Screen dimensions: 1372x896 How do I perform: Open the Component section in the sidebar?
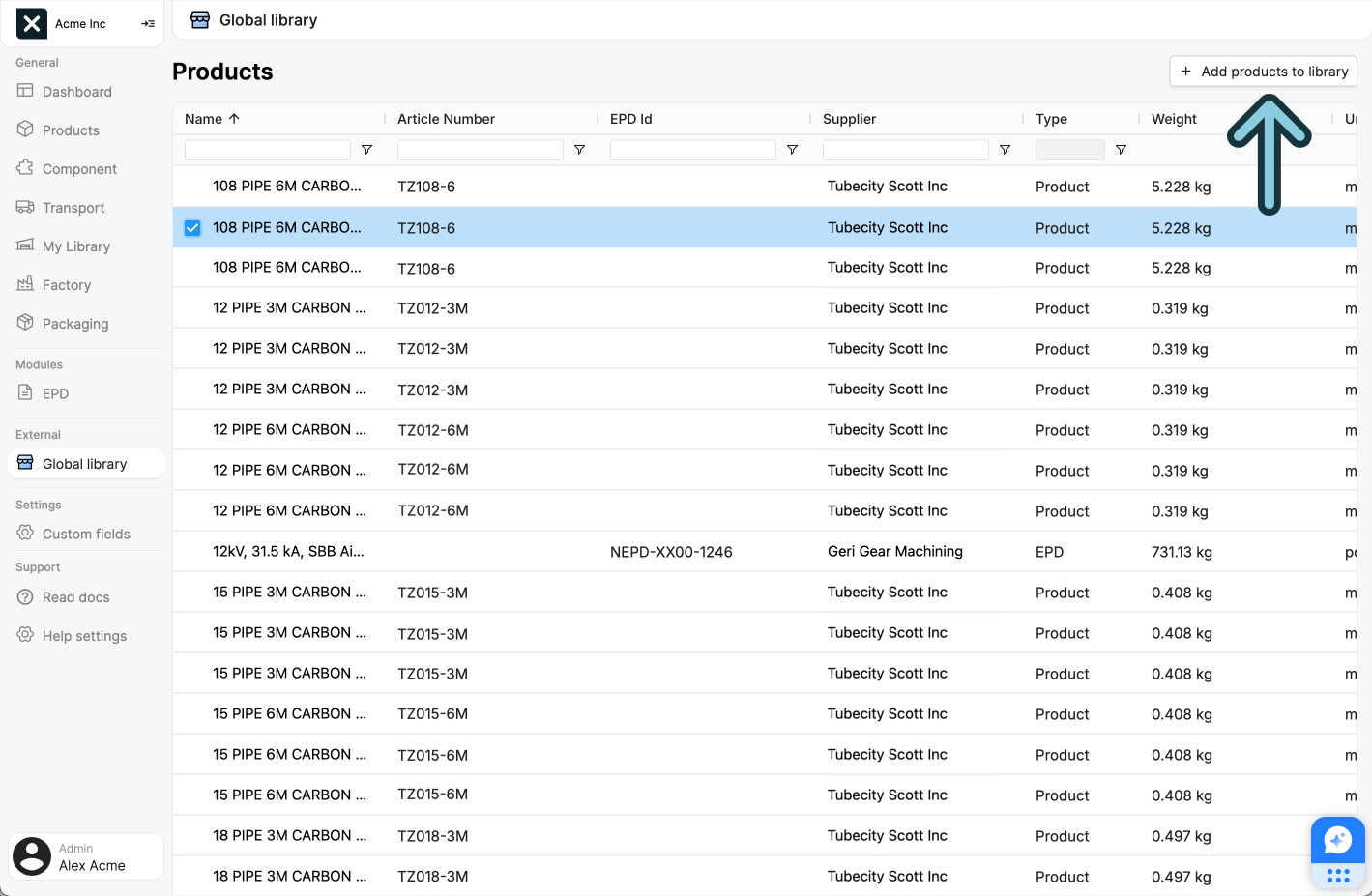[x=77, y=168]
